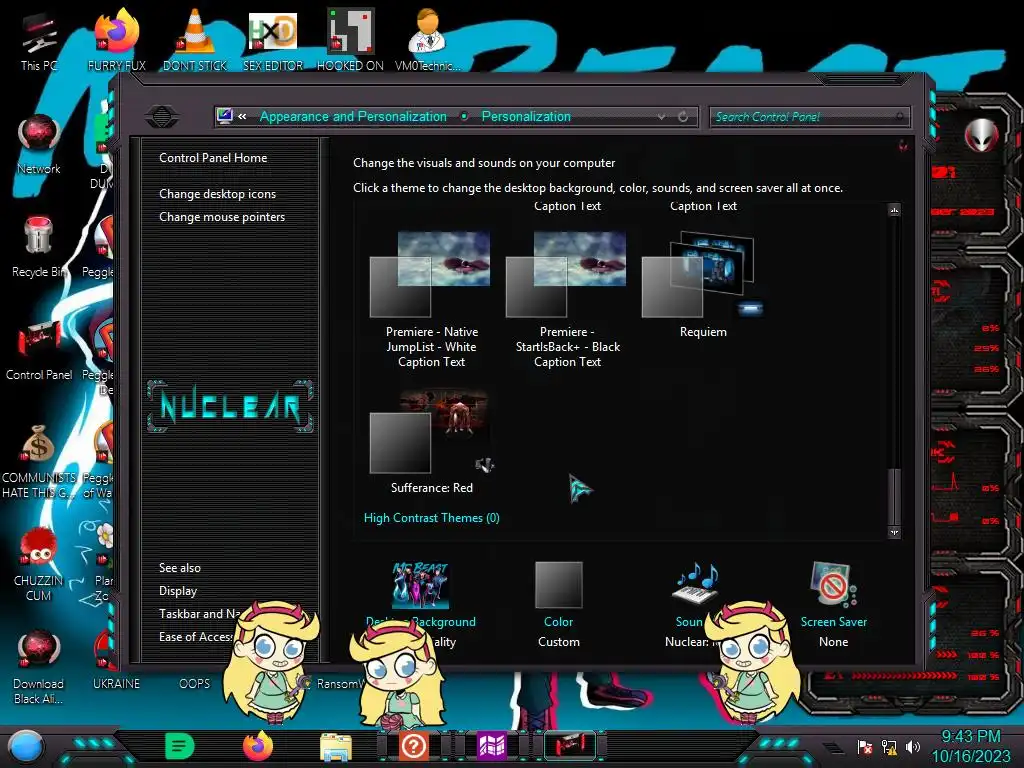Go to Appearance and Personalization breadcrumb
This screenshot has width=1024, height=768.
click(353, 116)
